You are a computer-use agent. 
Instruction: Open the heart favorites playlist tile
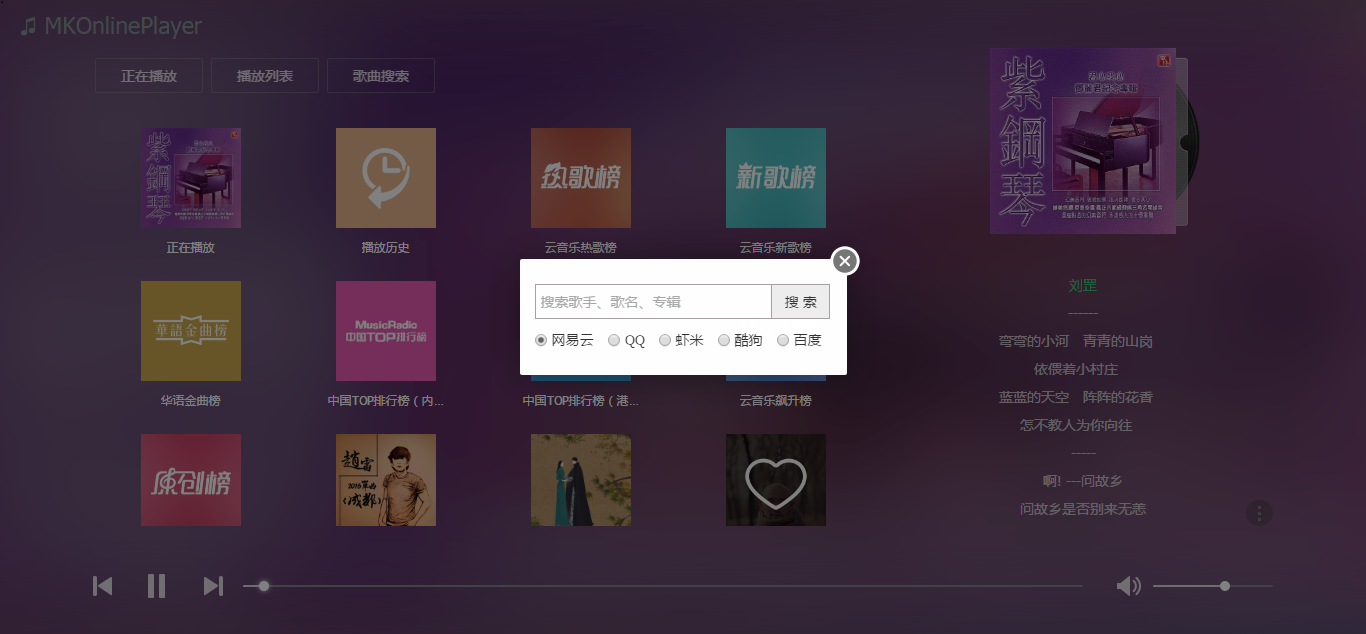pos(776,480)
